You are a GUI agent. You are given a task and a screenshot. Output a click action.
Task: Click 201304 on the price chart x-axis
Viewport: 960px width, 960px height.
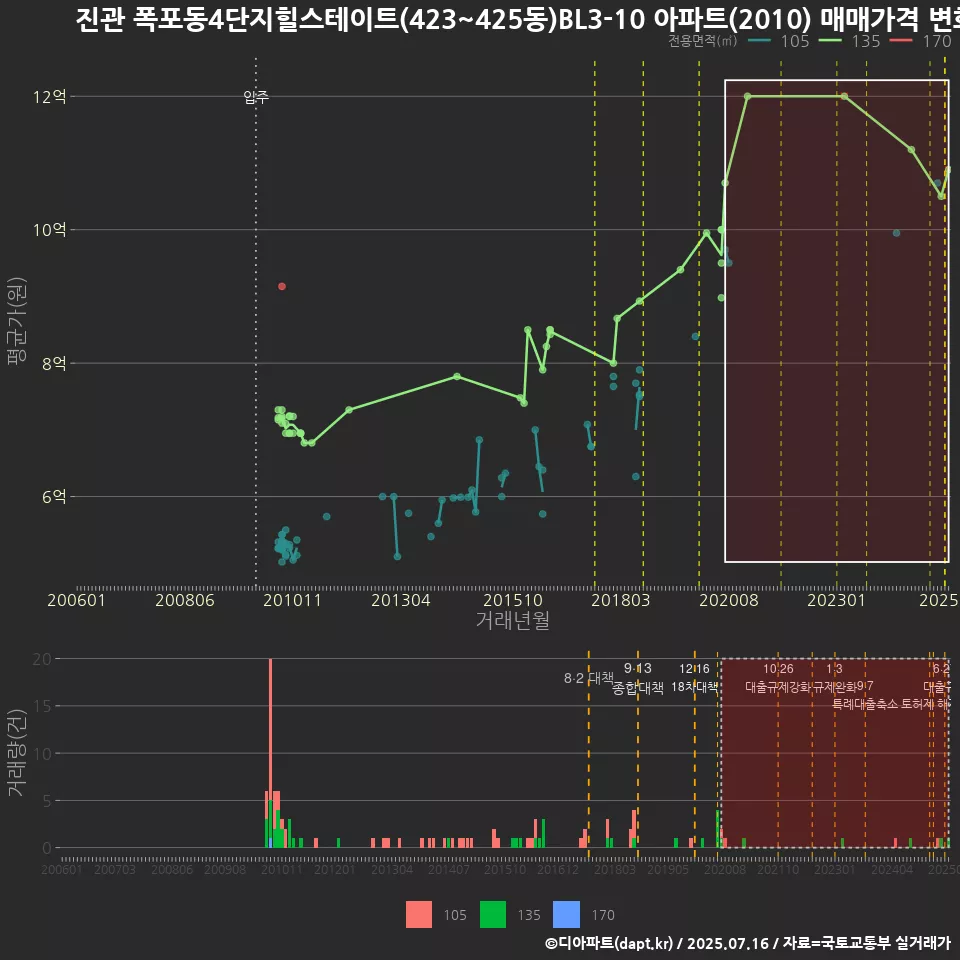[400, 600]
